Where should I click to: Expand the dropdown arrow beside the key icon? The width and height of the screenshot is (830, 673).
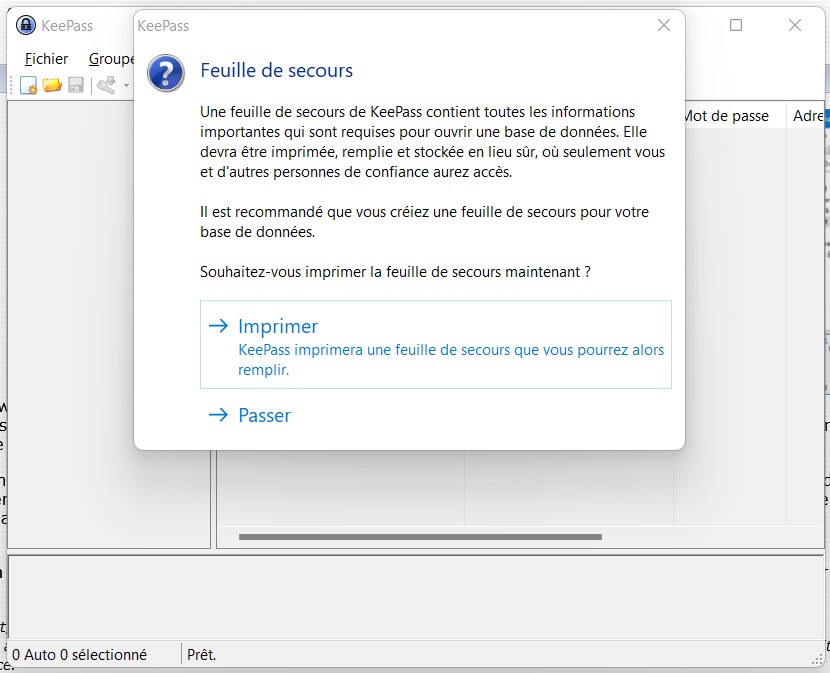click(x=126, y=86)
